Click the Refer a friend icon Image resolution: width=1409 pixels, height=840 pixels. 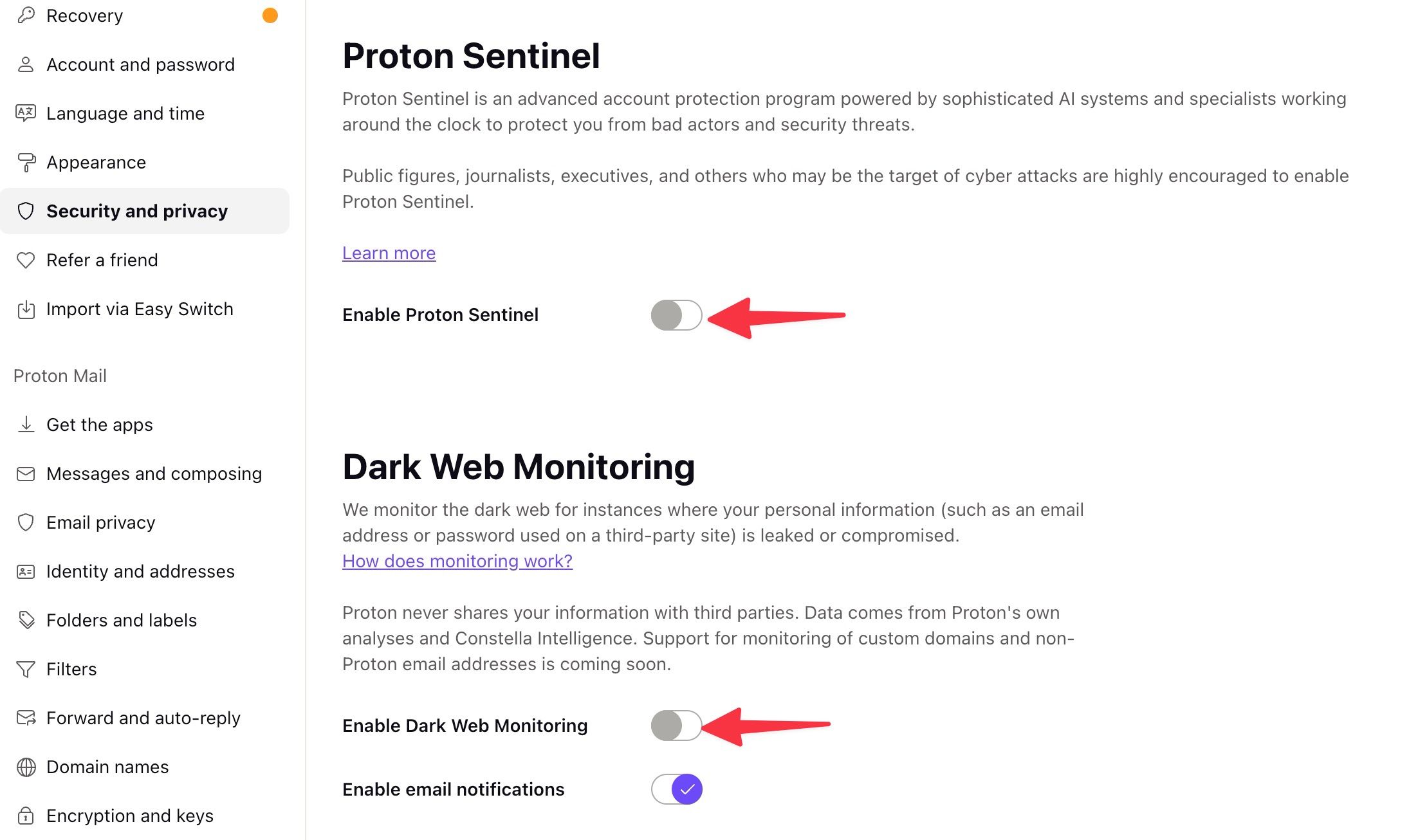click(x=27, y=260)
